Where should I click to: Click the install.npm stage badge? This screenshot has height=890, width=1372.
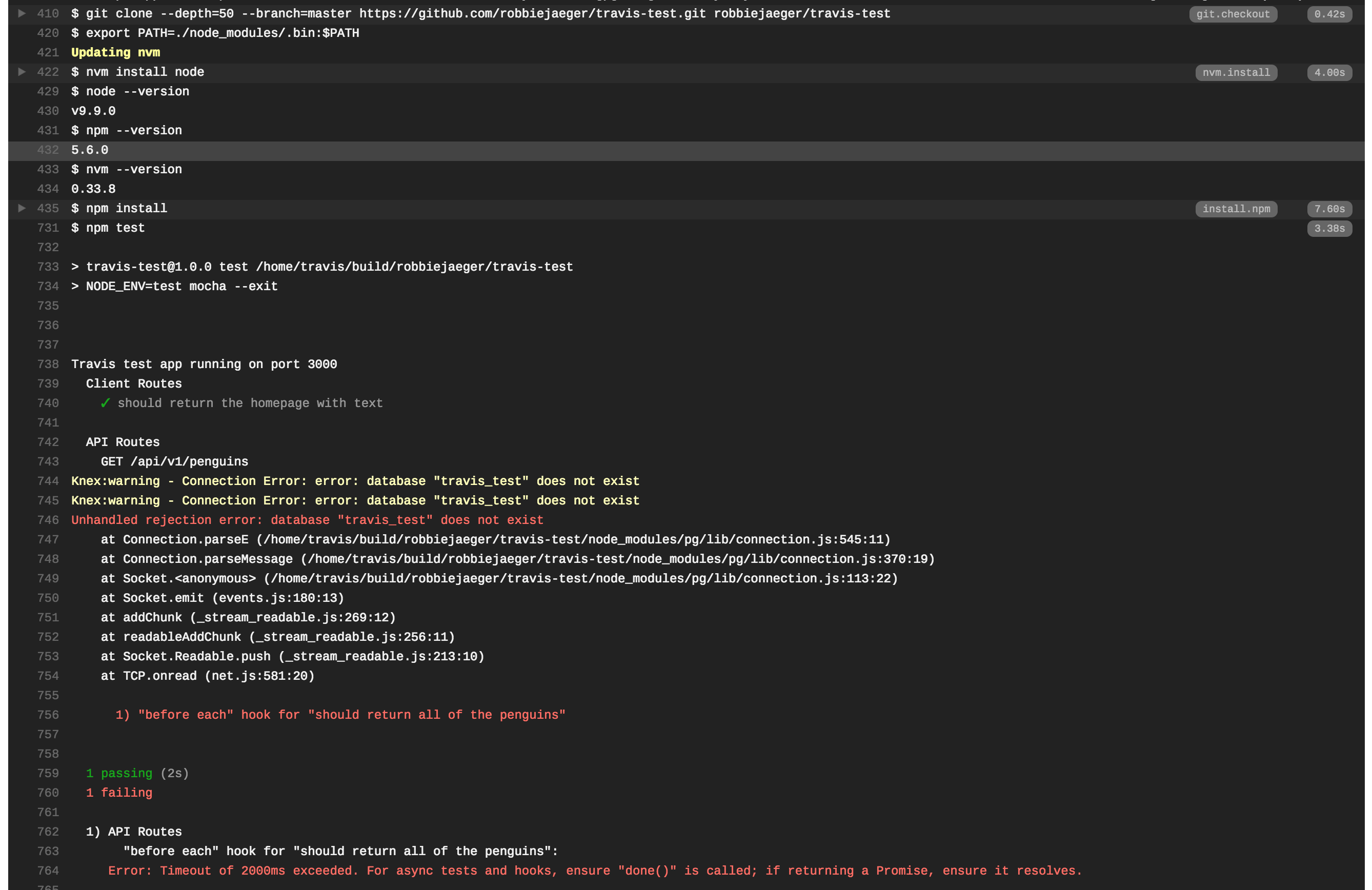(x=1236, y=209)
